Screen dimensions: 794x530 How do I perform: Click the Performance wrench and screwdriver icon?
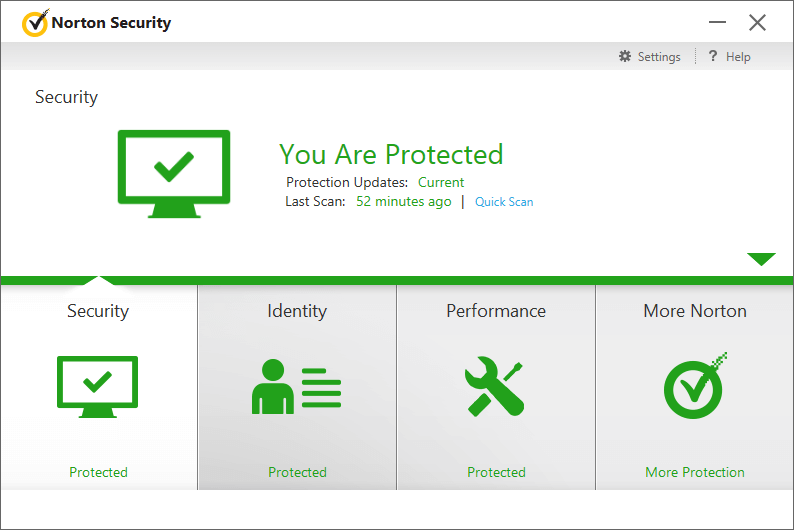click(494, 386)
